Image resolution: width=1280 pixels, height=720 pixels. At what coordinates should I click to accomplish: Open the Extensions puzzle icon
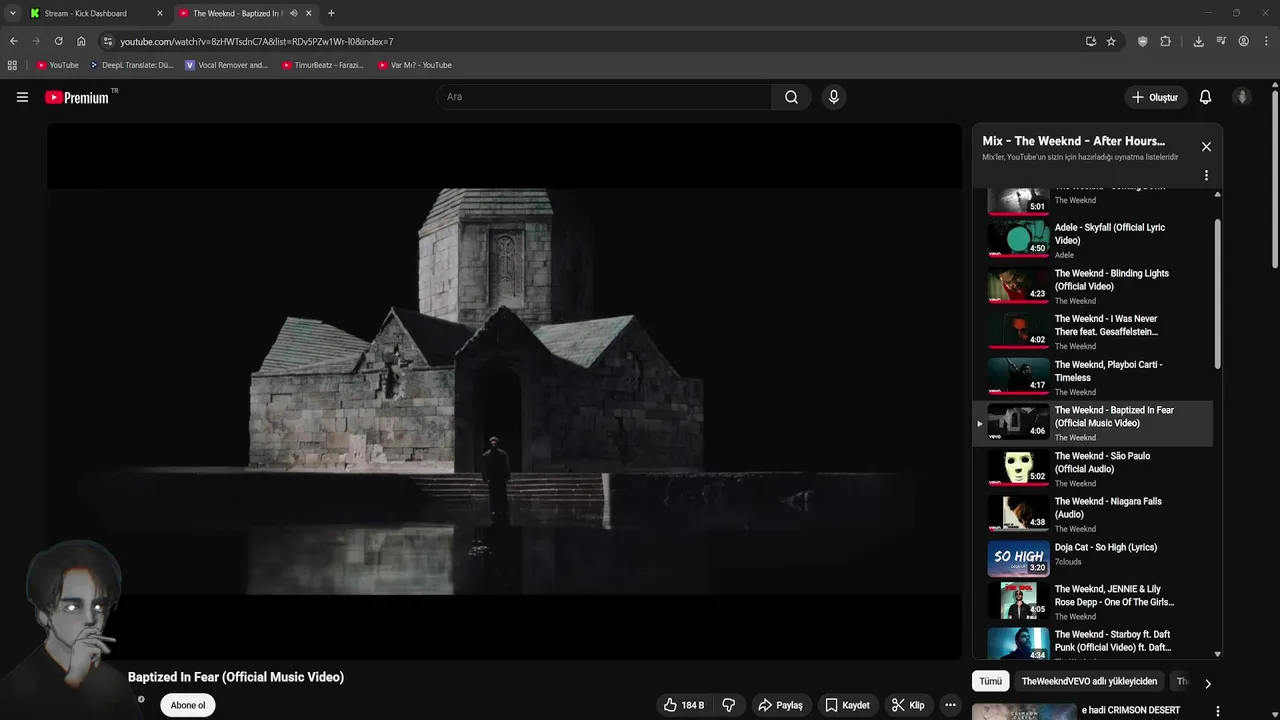point(1165,41)
